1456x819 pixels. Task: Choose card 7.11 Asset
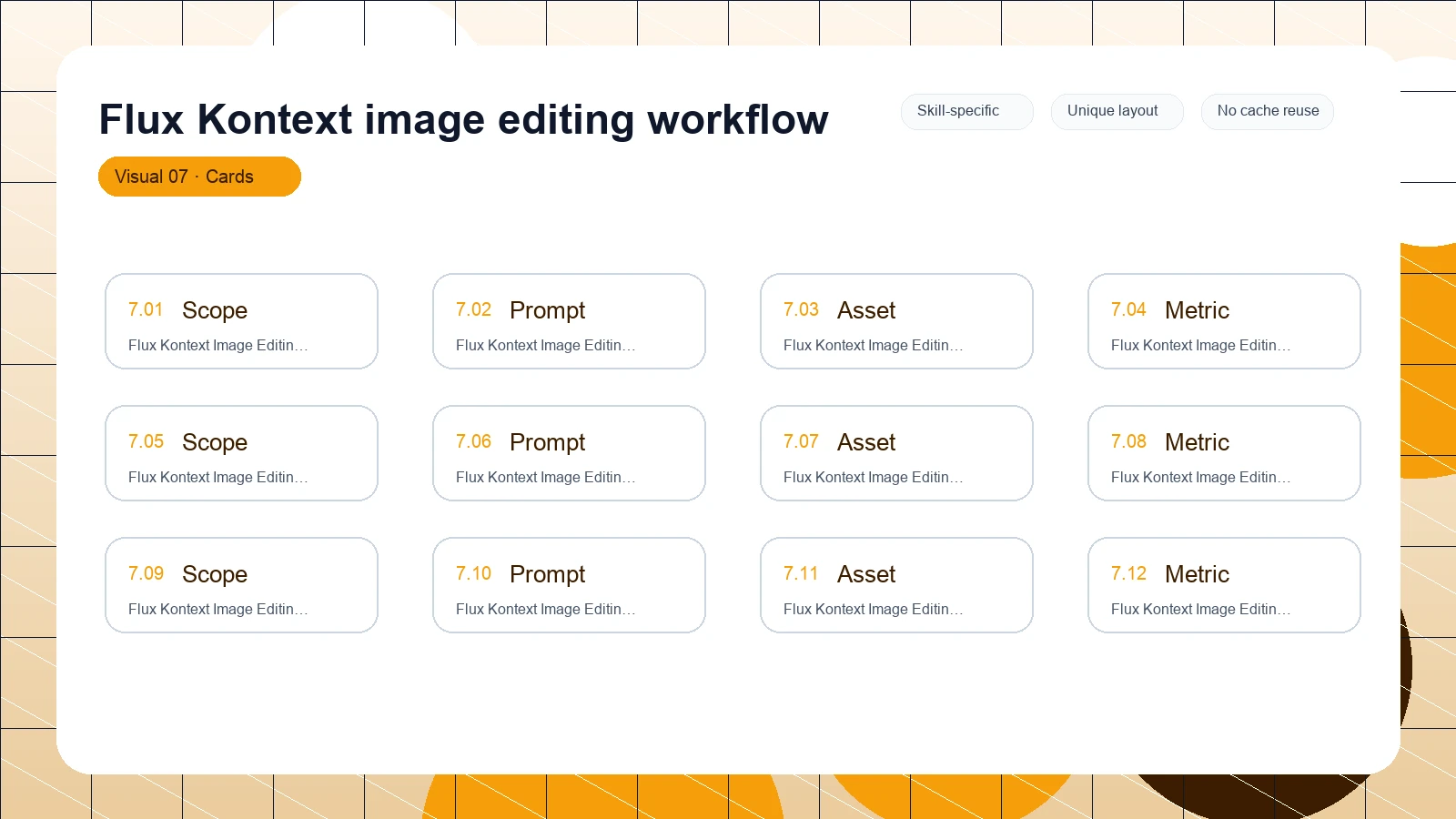click(896, 585)
